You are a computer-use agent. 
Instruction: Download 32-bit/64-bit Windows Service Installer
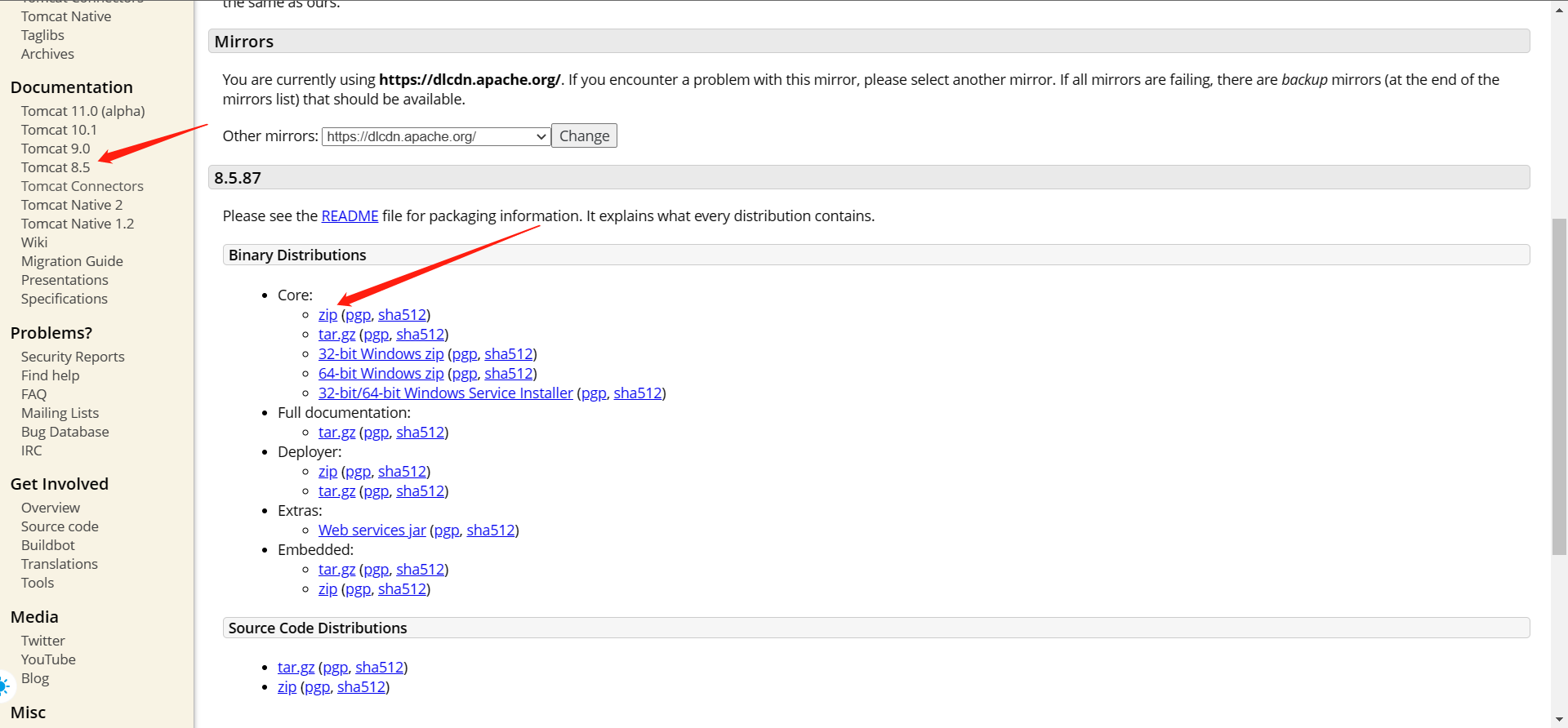pyautogui.click(x=445, y=393)
